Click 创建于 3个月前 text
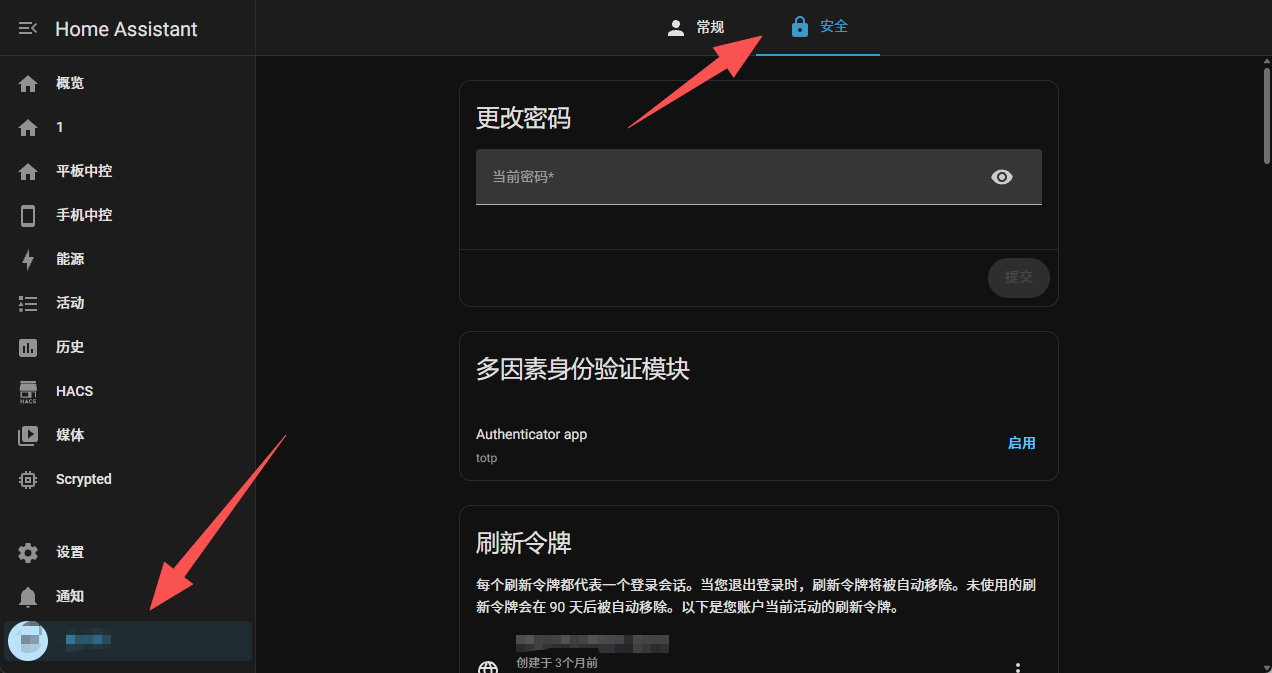The width and height of the screenshot is (1272, 673). [557, 663]
